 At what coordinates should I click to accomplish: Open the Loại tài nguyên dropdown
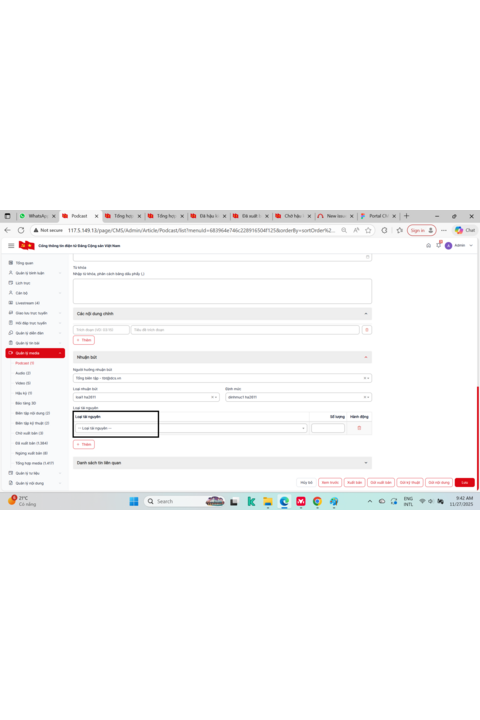pos(191,428)
